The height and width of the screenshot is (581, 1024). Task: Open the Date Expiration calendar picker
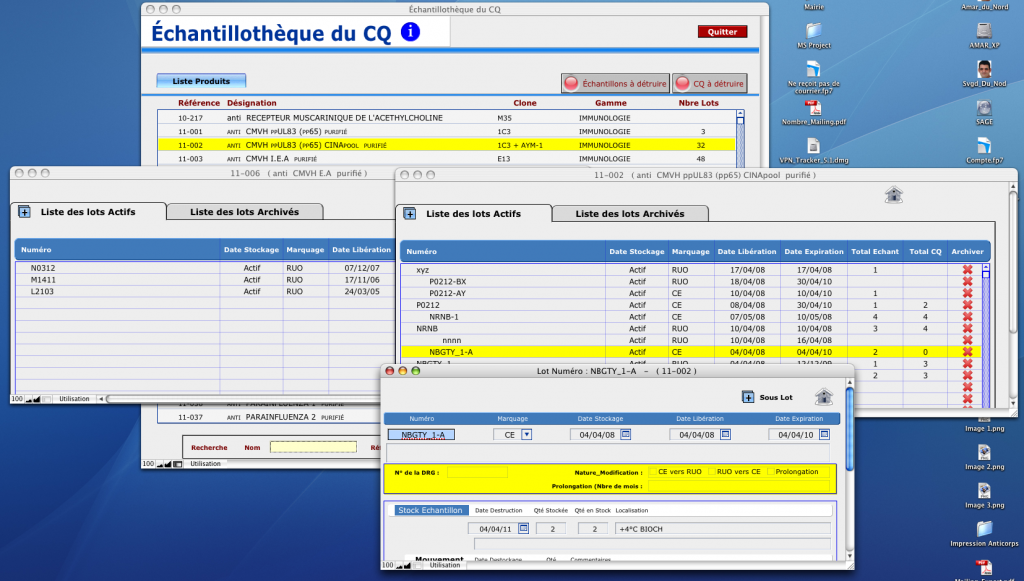click(x=824, y=434)
